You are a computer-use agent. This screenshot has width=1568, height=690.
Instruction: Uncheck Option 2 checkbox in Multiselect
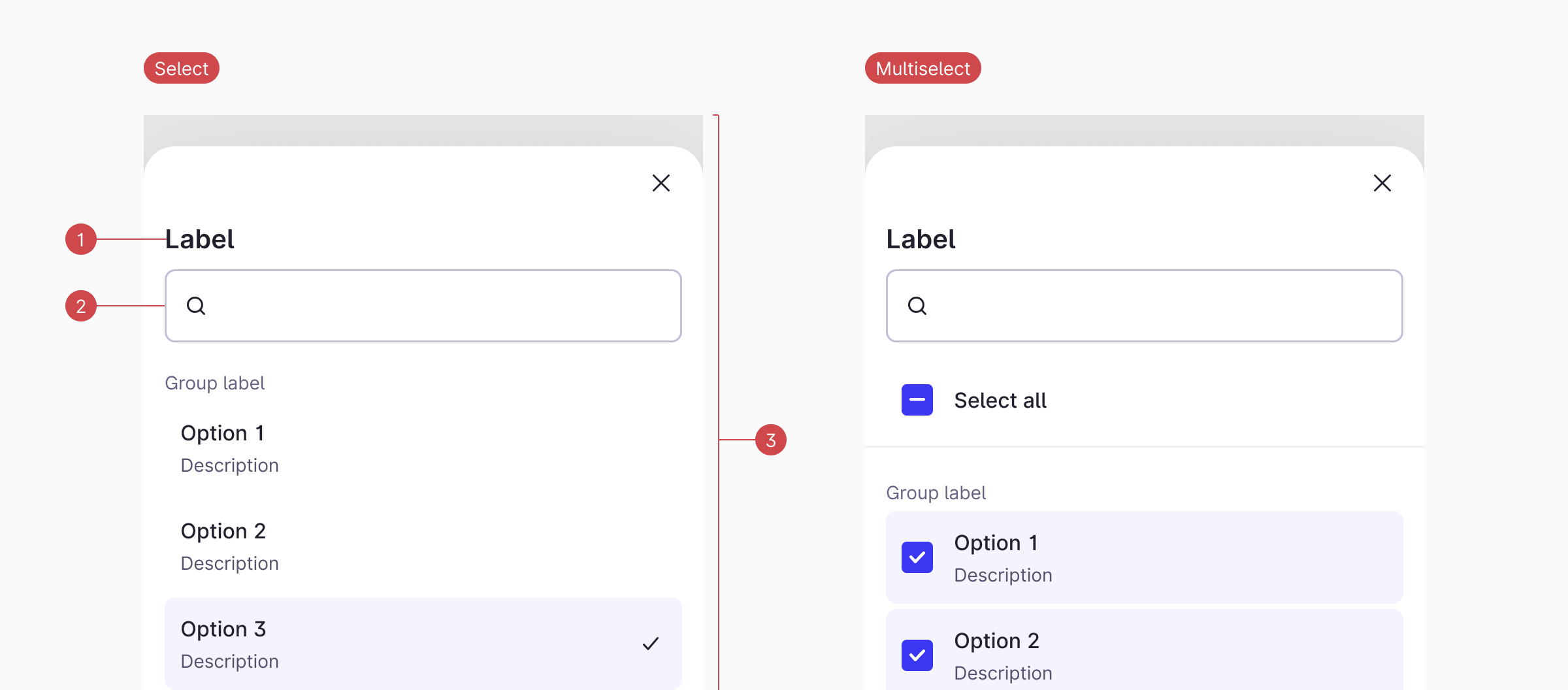pos(917,655)
